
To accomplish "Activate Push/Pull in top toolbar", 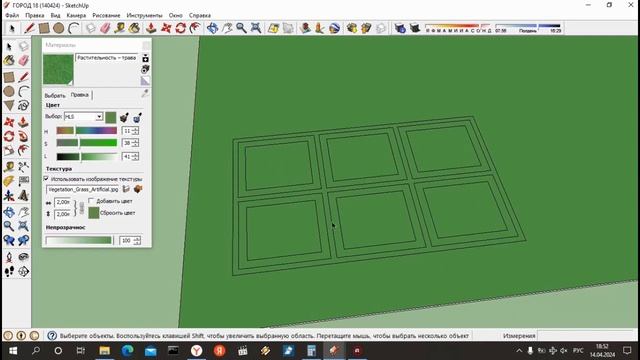I will pos(151,28).
